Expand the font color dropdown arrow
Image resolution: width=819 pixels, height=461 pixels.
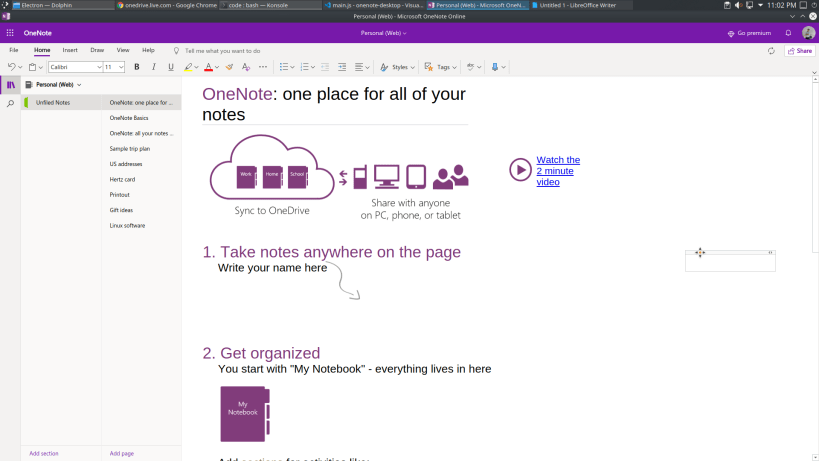[x=217, y=67]
